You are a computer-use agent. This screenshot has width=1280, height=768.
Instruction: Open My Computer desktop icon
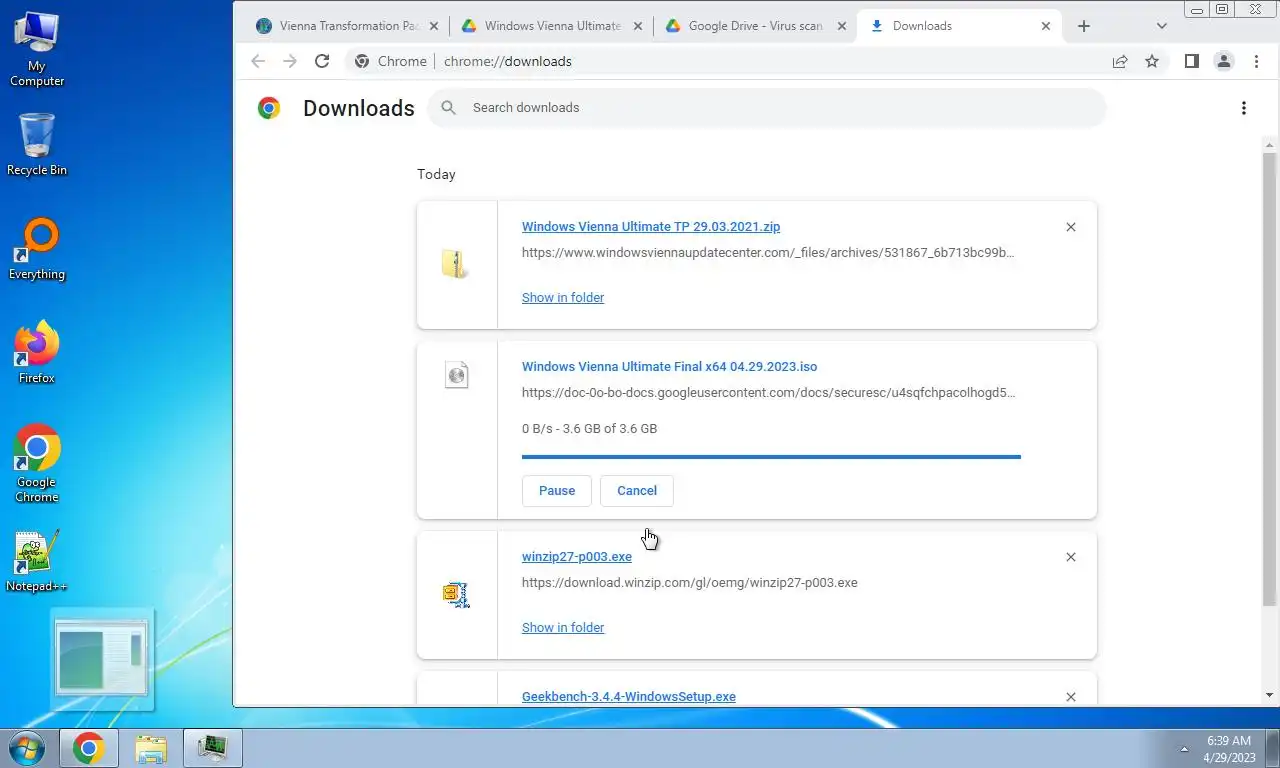[37, 49]
